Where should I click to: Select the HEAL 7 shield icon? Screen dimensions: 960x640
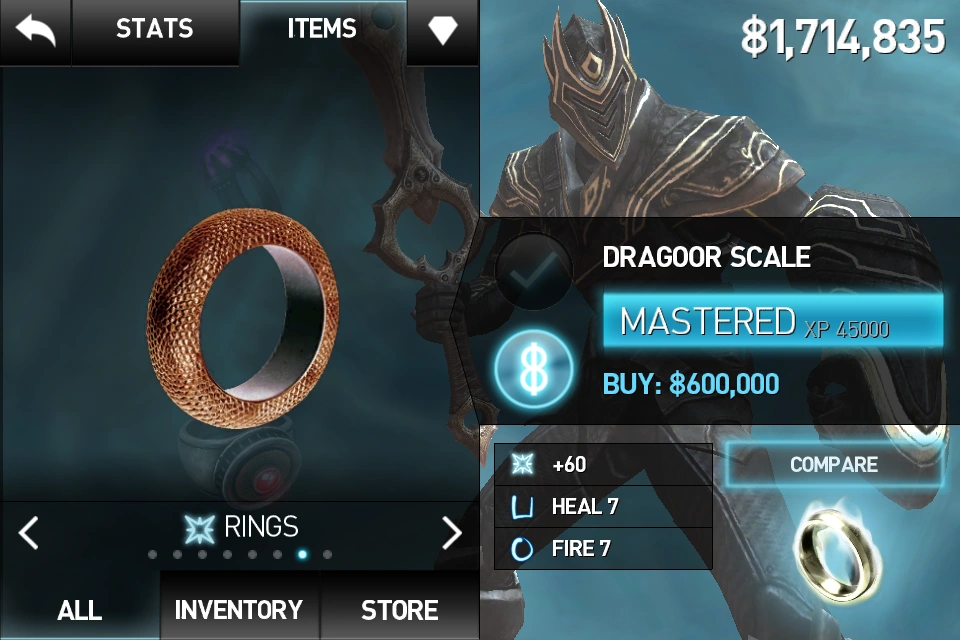522,506
